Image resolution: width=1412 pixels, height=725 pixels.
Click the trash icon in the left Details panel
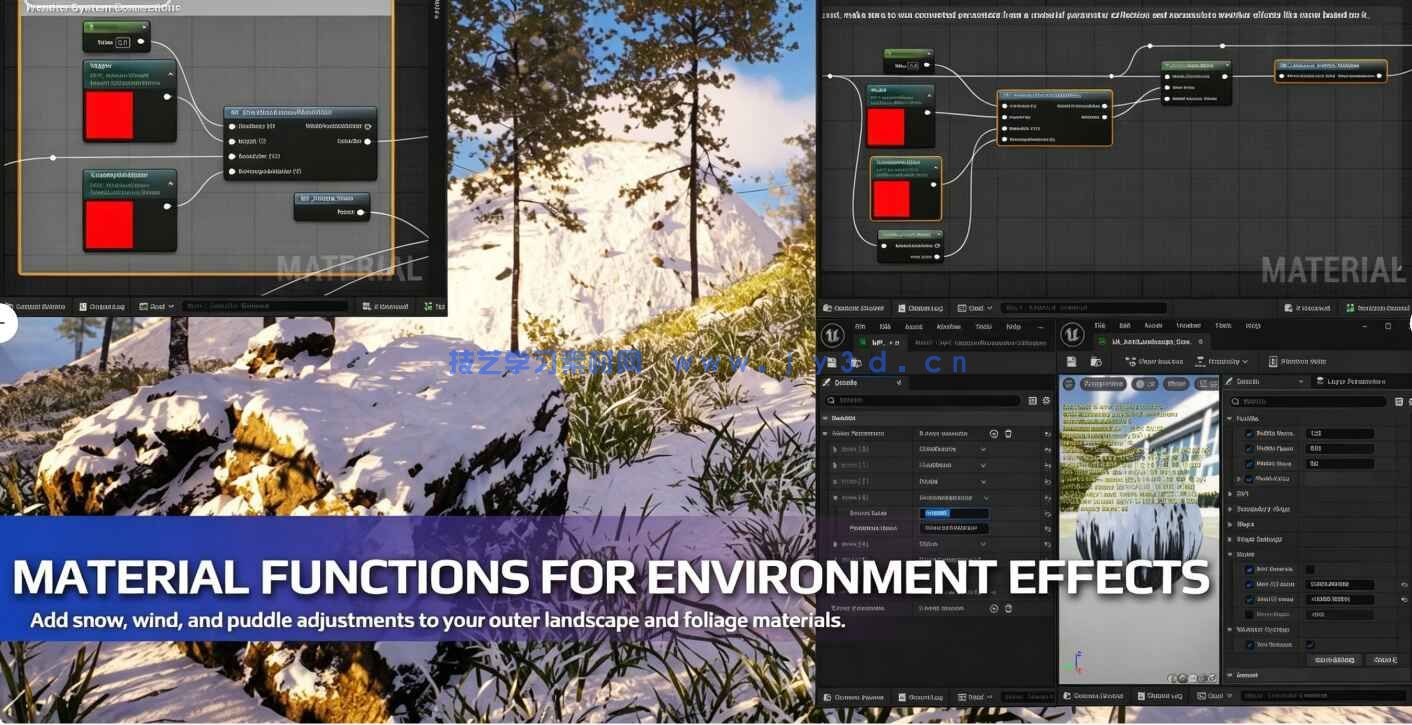point(1008,433)
